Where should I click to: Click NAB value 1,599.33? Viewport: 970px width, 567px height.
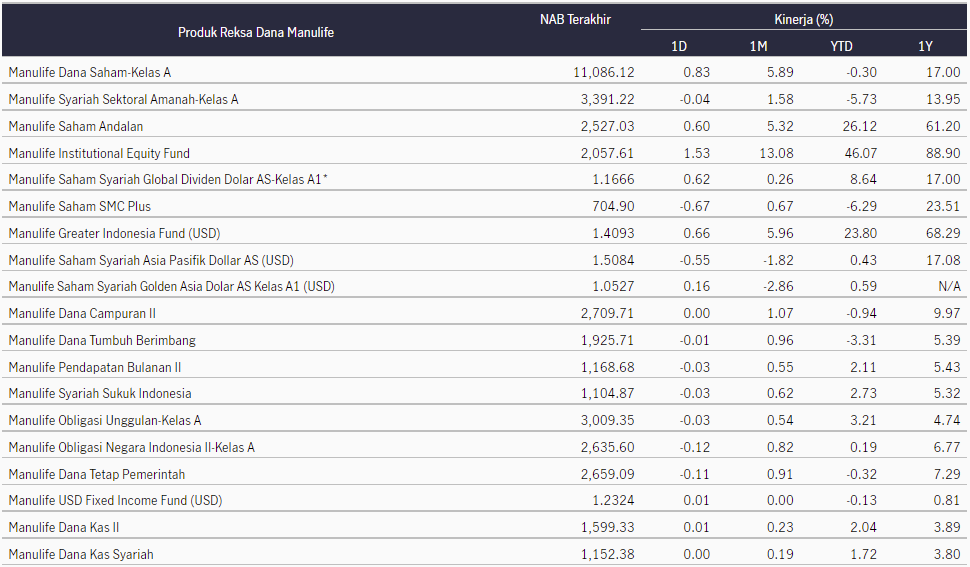[x=607, y=528]
